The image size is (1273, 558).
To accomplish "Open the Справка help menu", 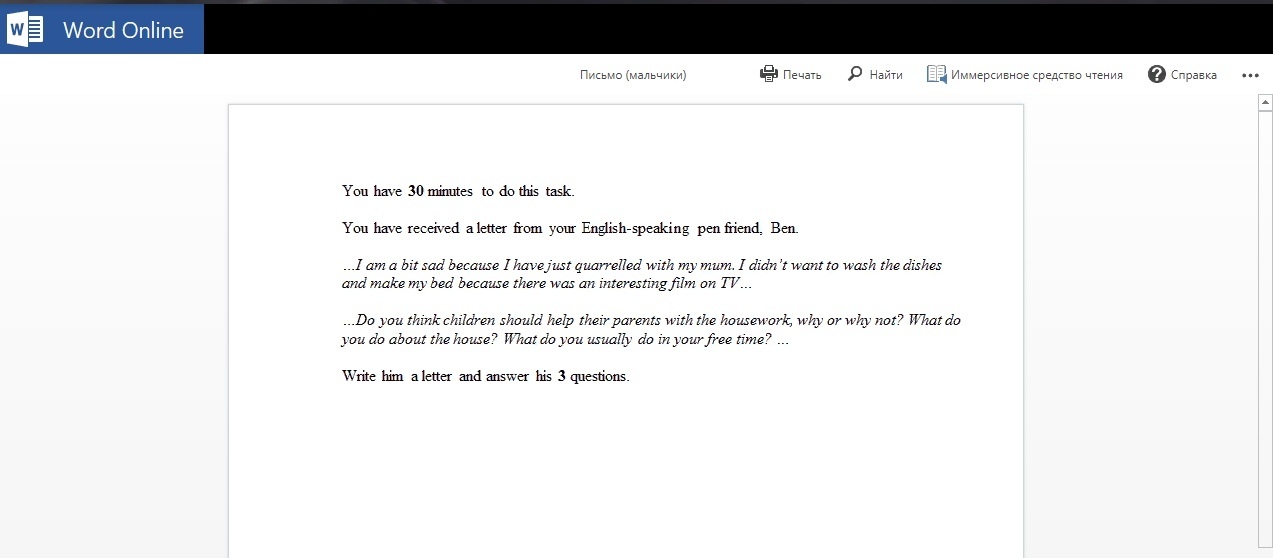I will 1183,74.
